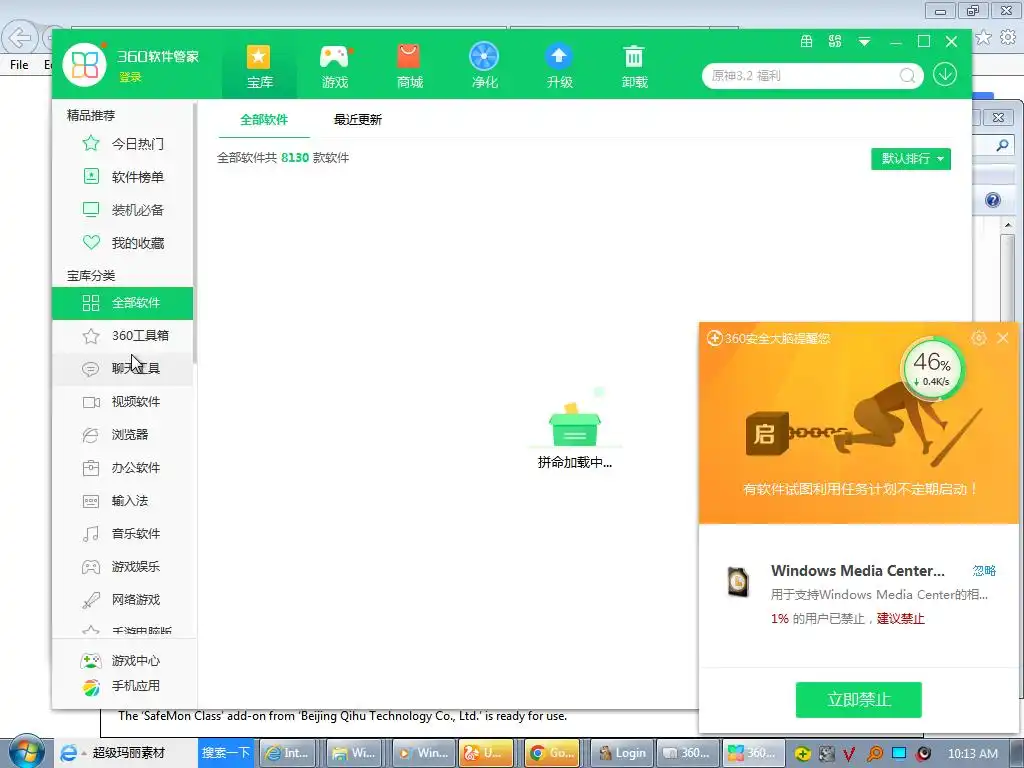Viewport: 1024px width, 768px height.
Task: Open the popup settings gear icon
Action: coord(978,338)
